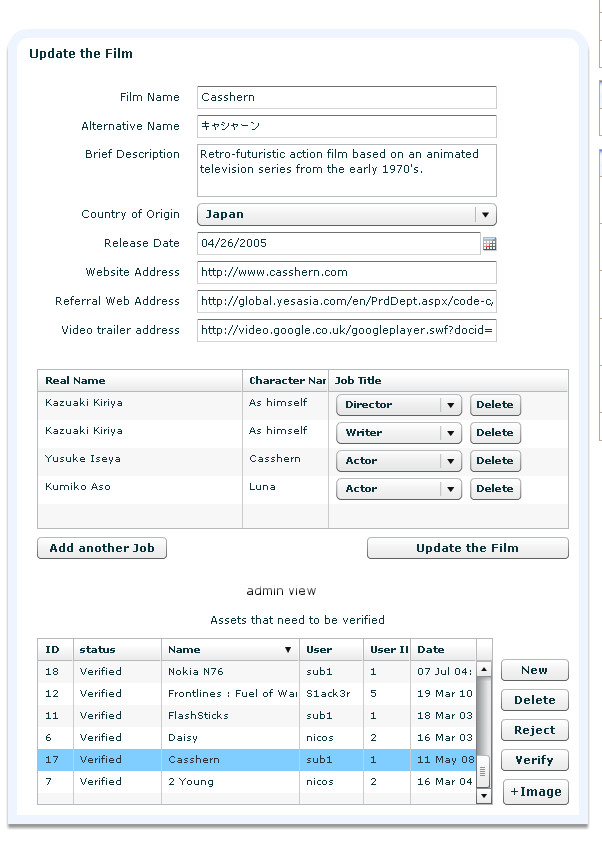Expand the Country of Origin dropdown
Image resolution: width=602 pixels, height=841 pixels.
coord(485,215)
